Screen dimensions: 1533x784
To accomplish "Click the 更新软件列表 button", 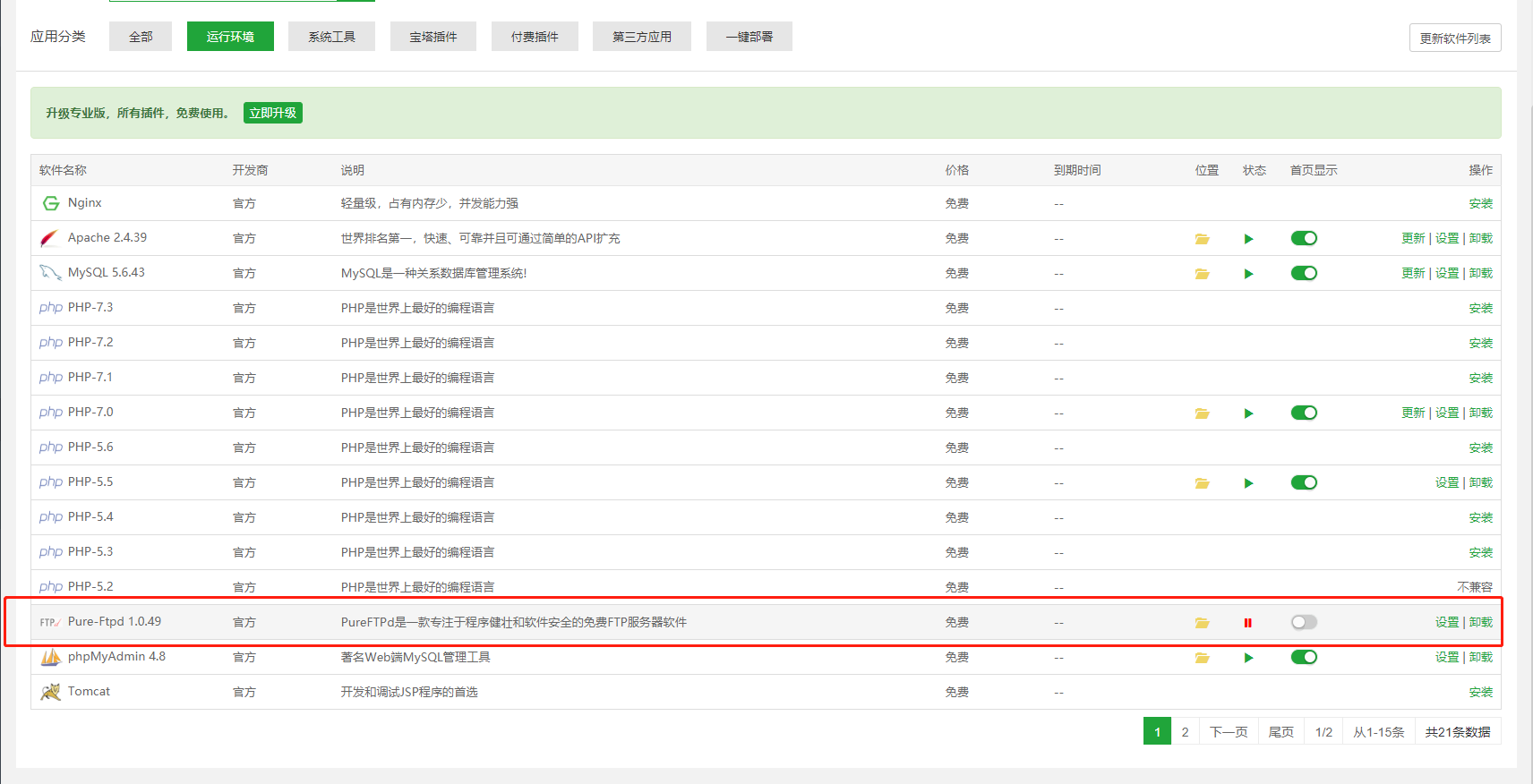I will [x=1455, y=38].
